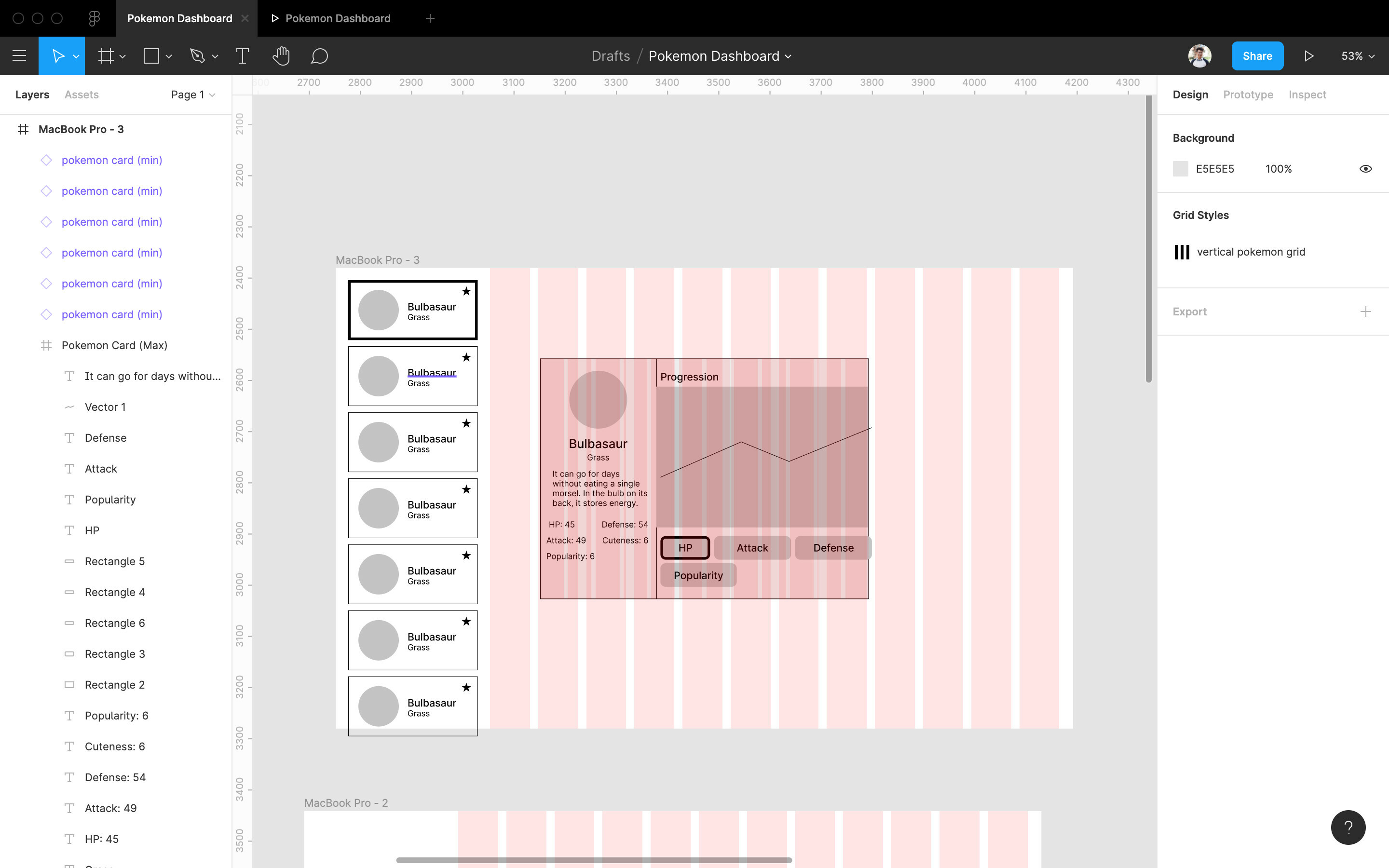Click the canvas horizontal scrollbar
The width and height of the screenshot is (1389, 868).
tap(594, 860)
